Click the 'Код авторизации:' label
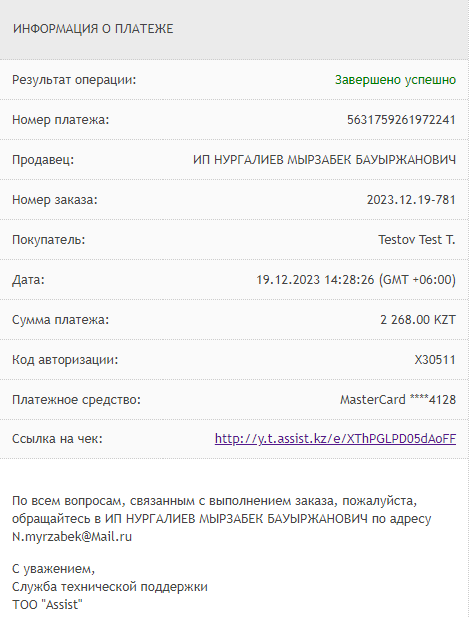 click(65, 360)
